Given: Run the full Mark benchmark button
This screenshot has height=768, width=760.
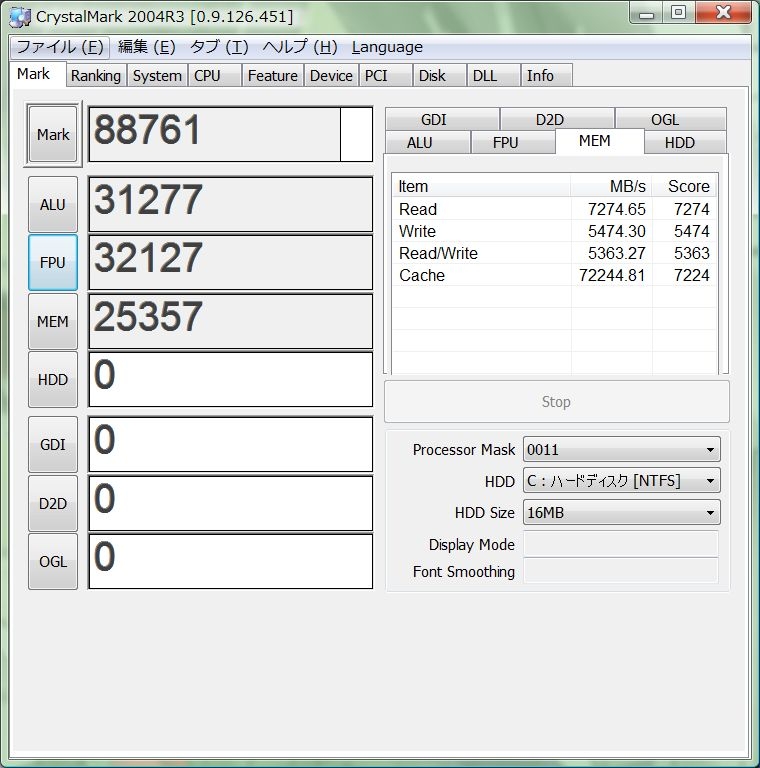Looking at the screenshot, I should [x=53, y=134].
